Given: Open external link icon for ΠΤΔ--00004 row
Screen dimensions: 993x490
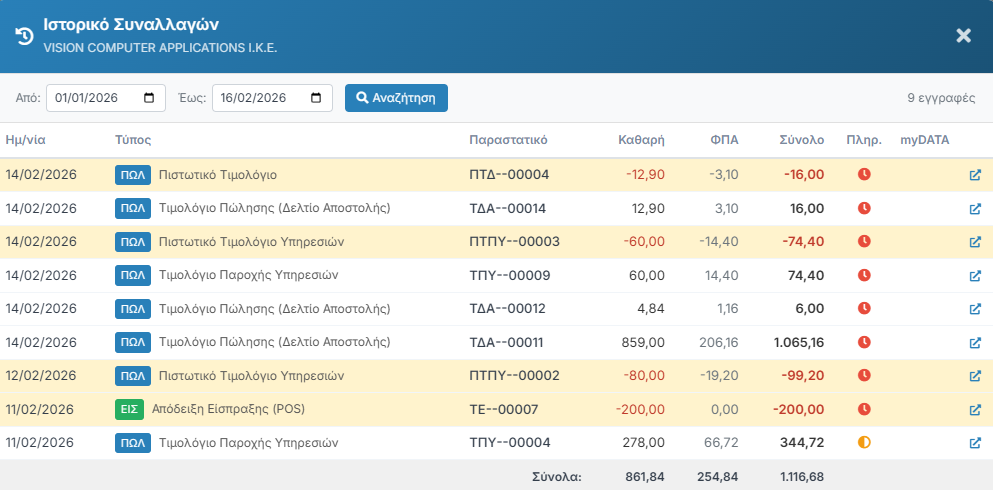Looking at the screenshot, I should coord(975,175).
